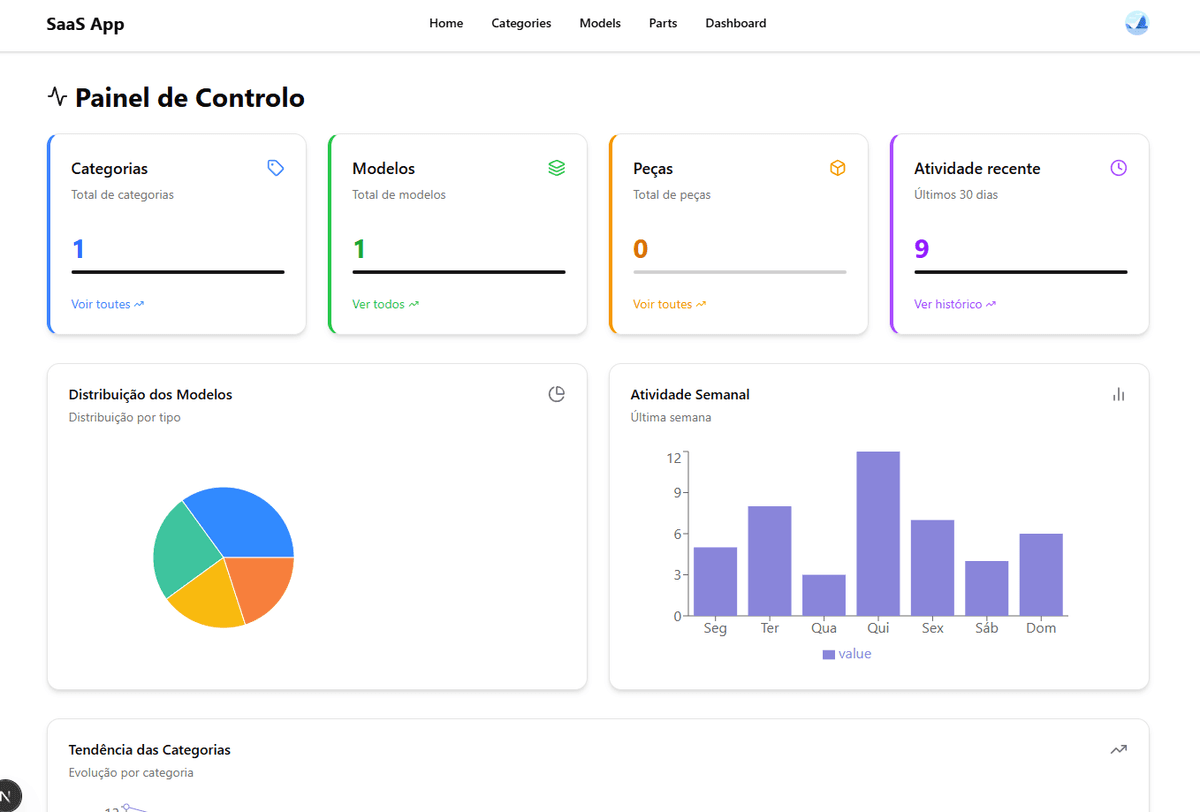This screenshot has width=1200, height=812.
Task: Switch to the Categories page
Action: [521, 23]
